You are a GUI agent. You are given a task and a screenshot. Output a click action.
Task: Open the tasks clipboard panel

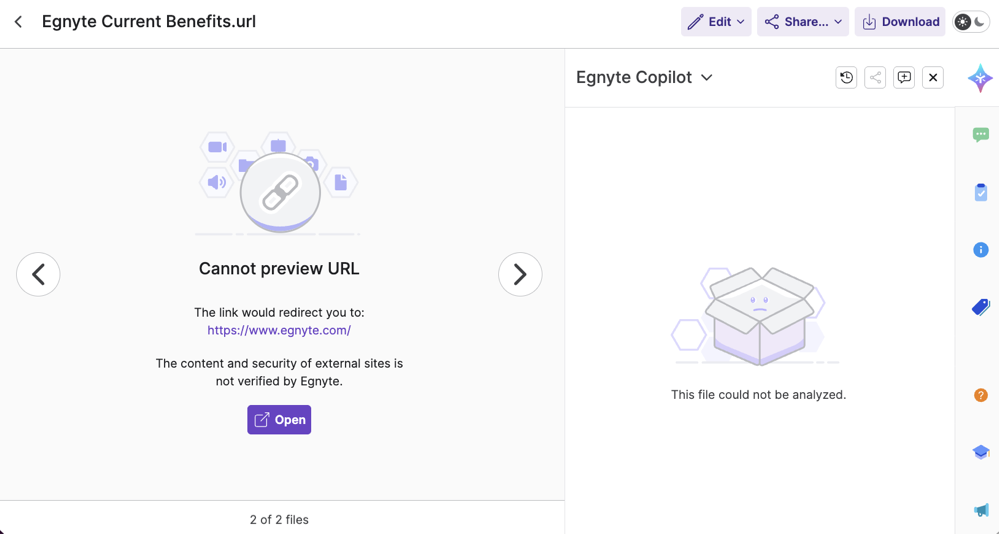pos(980,192)
